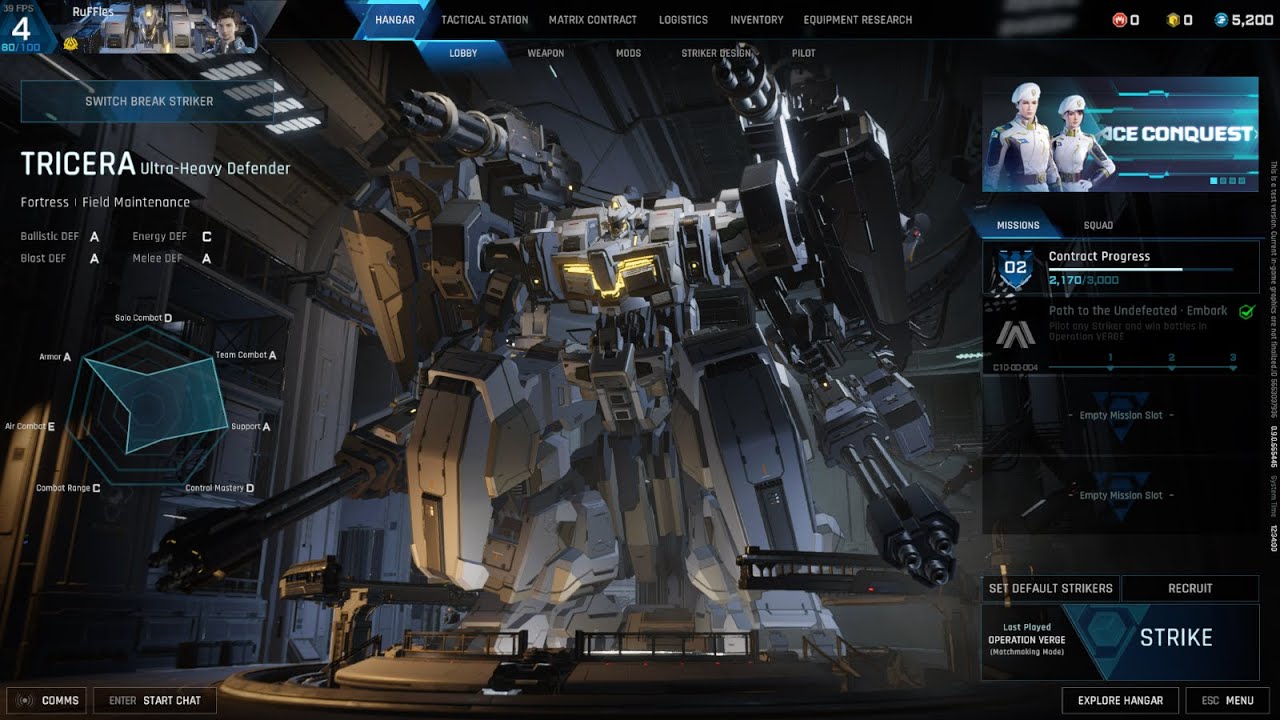
Task: Click the mission emblem icon C10-00-004
Action: click(x=1015, y=335)
